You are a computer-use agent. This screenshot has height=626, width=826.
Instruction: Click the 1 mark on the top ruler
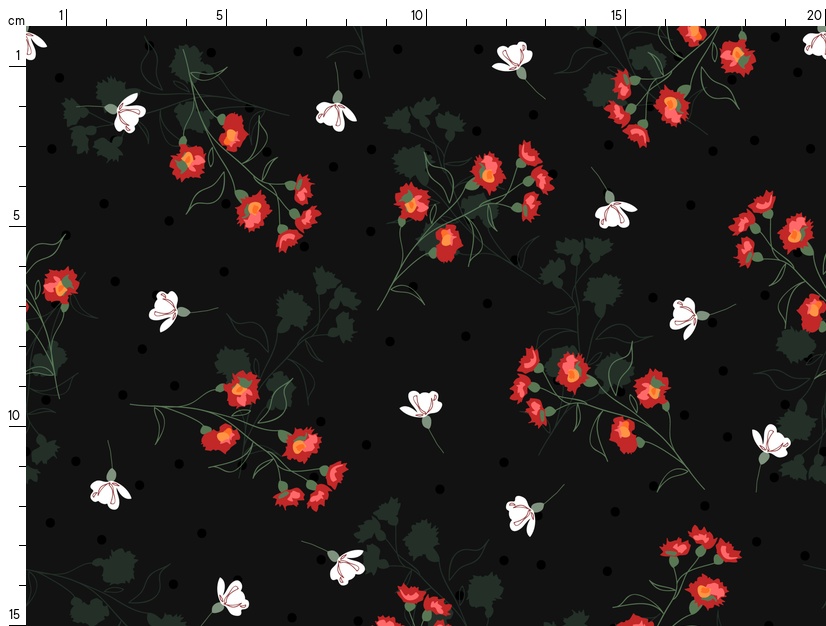pos(62,15)
